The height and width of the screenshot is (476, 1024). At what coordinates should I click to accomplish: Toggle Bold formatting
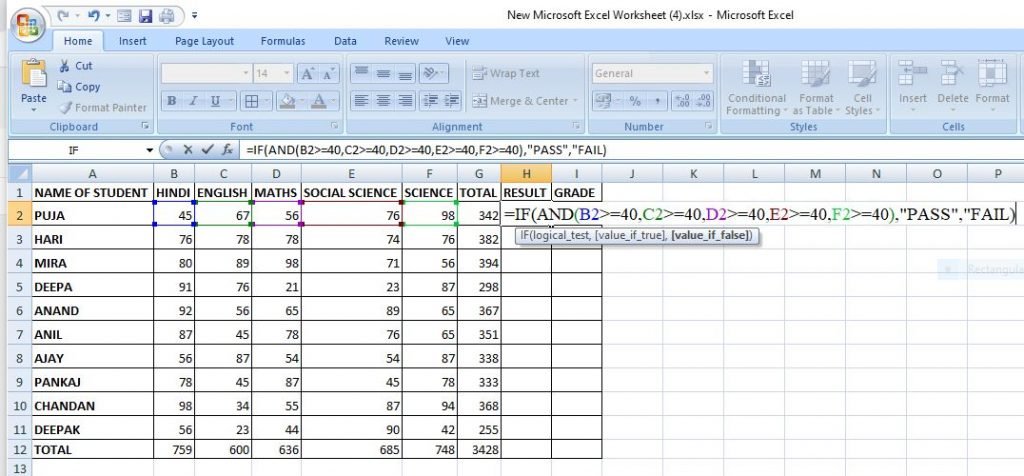tap(172, 101)
